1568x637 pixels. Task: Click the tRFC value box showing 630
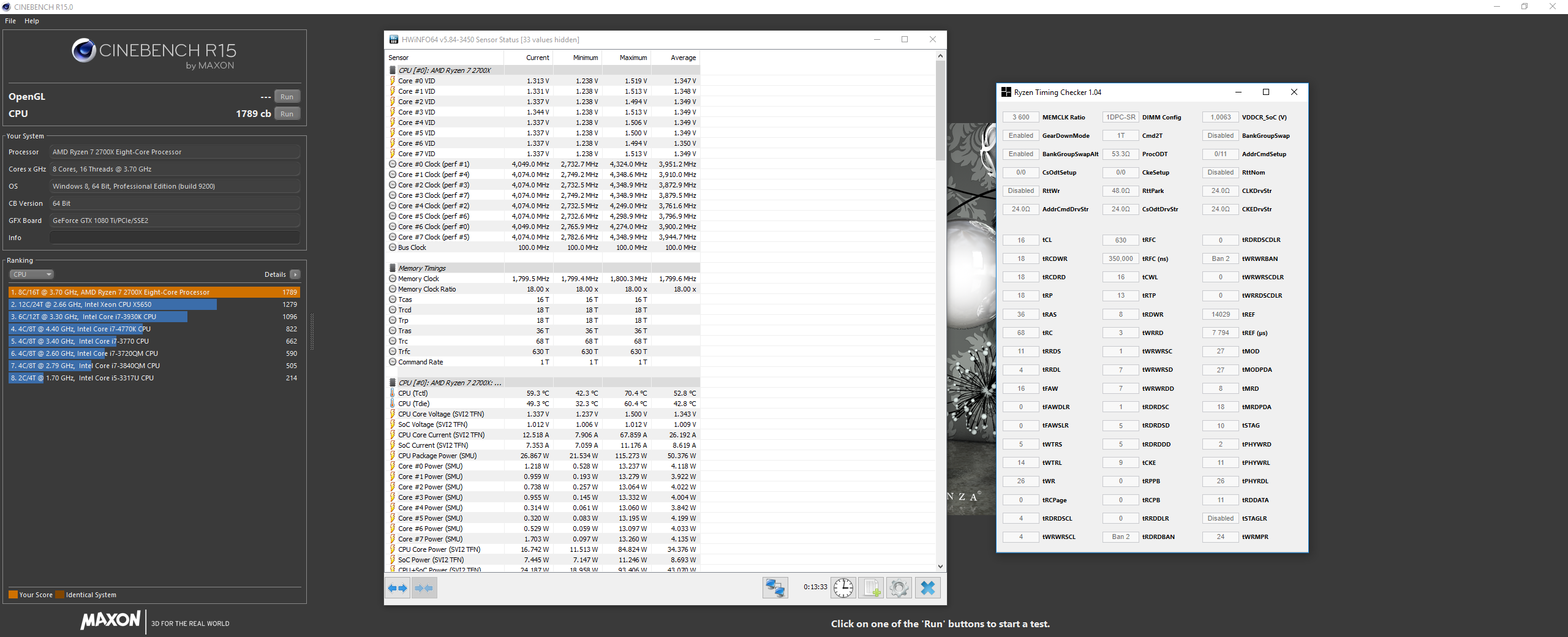click(x=1121, y=240)
